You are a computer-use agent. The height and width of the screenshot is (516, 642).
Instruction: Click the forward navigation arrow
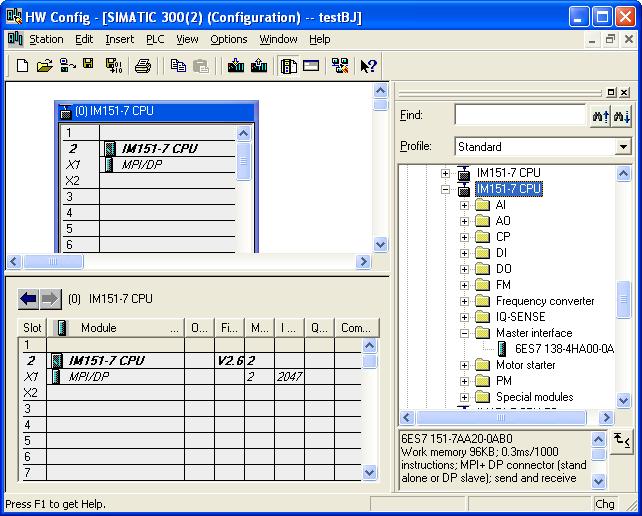pyautogui.click(x=50, y=299)
